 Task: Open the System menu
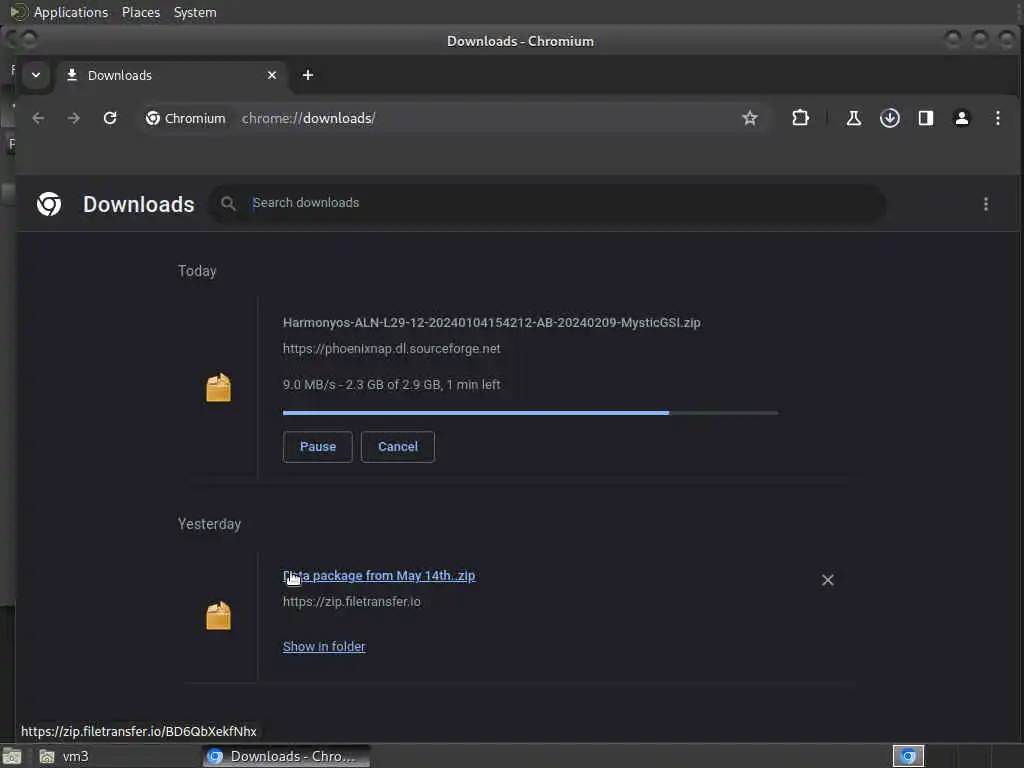point(195,12)
